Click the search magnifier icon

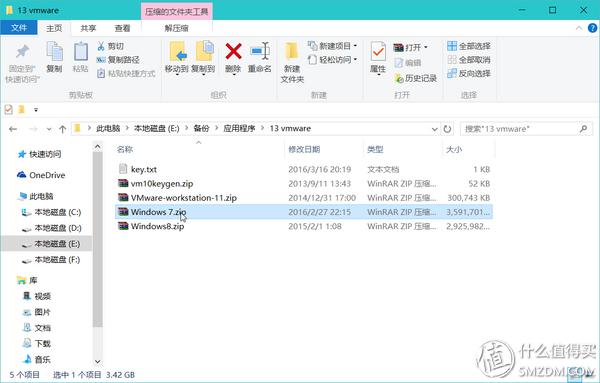click(584, 129)
